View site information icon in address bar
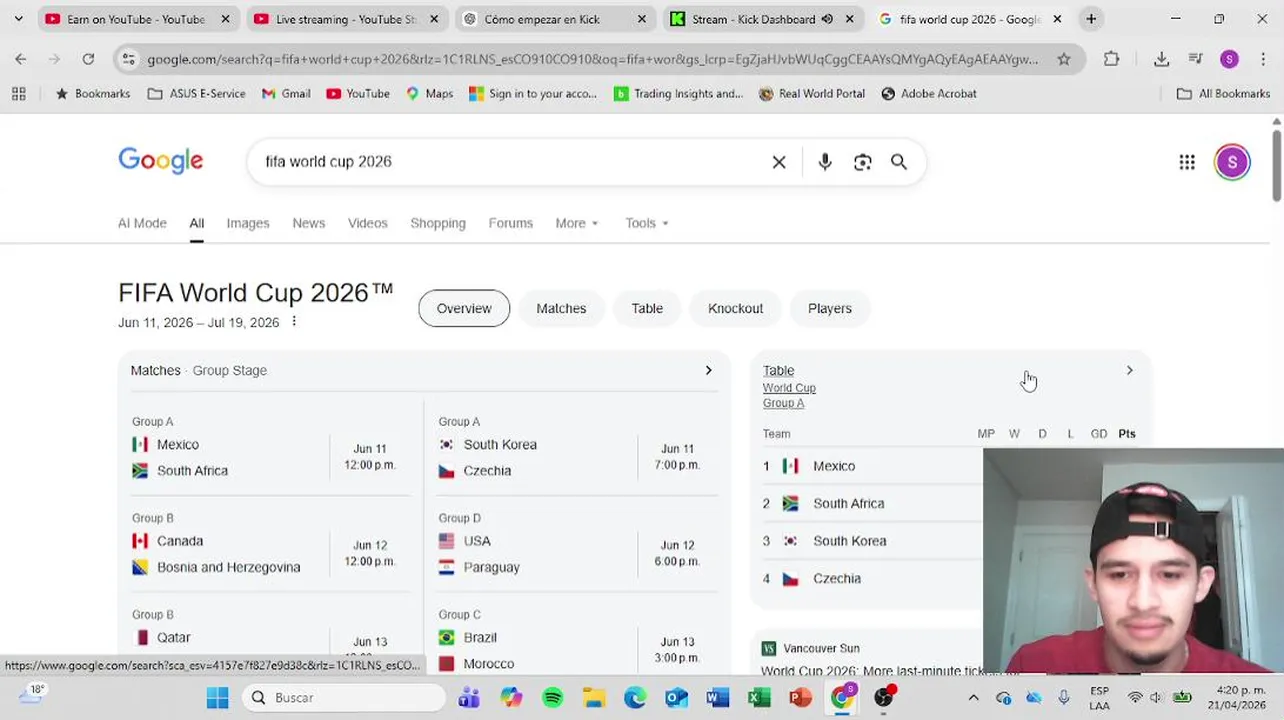The height and width of the screenshot is (720, 1284). coord(128,59)
